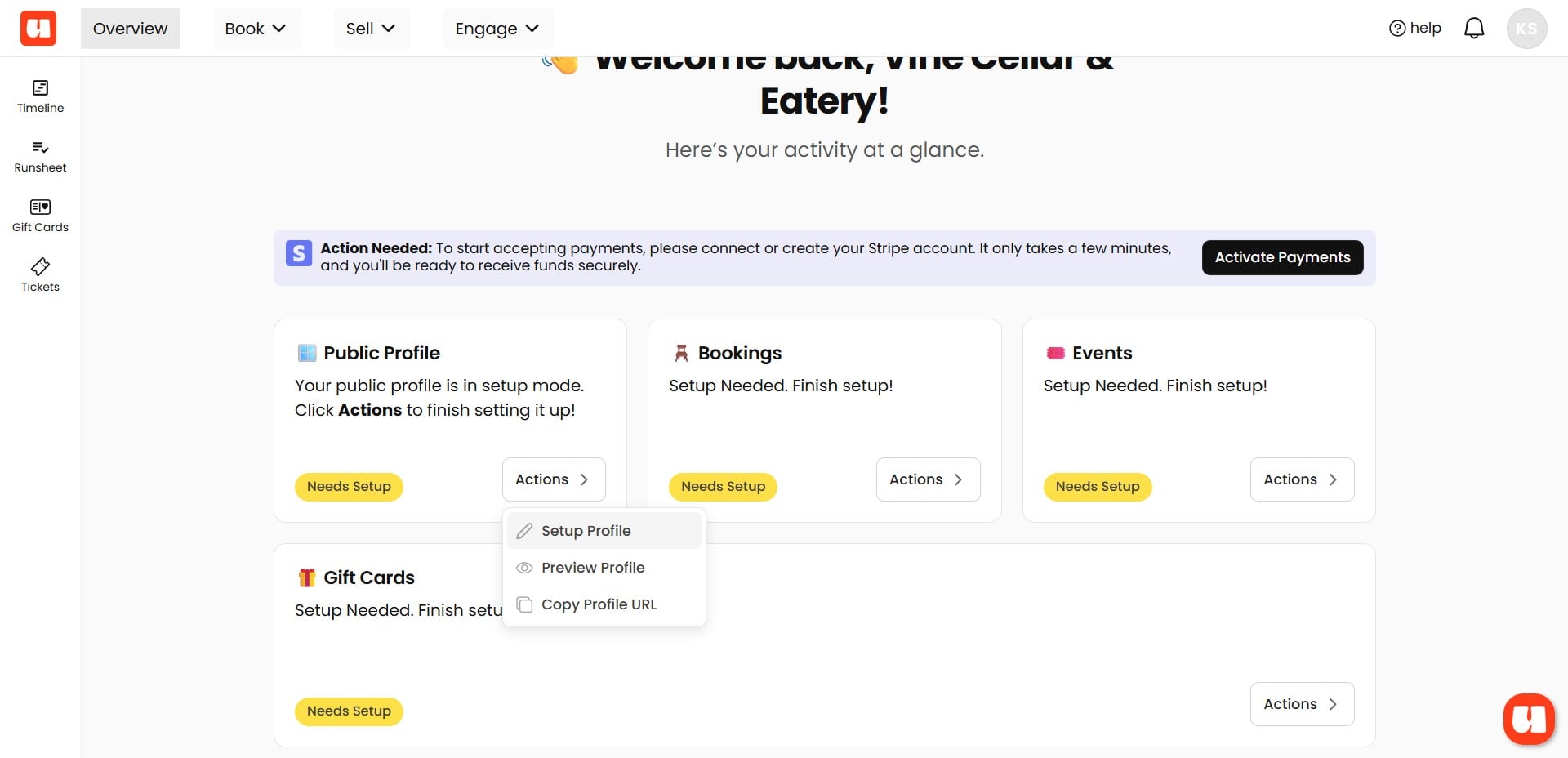Open the KS user avatar menu

pos(1526,29)
